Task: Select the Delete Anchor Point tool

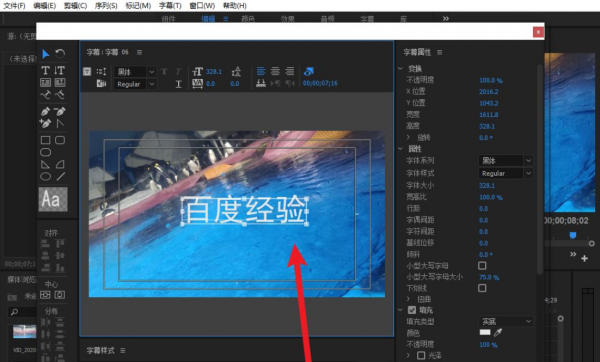Action: coord(60,111)
